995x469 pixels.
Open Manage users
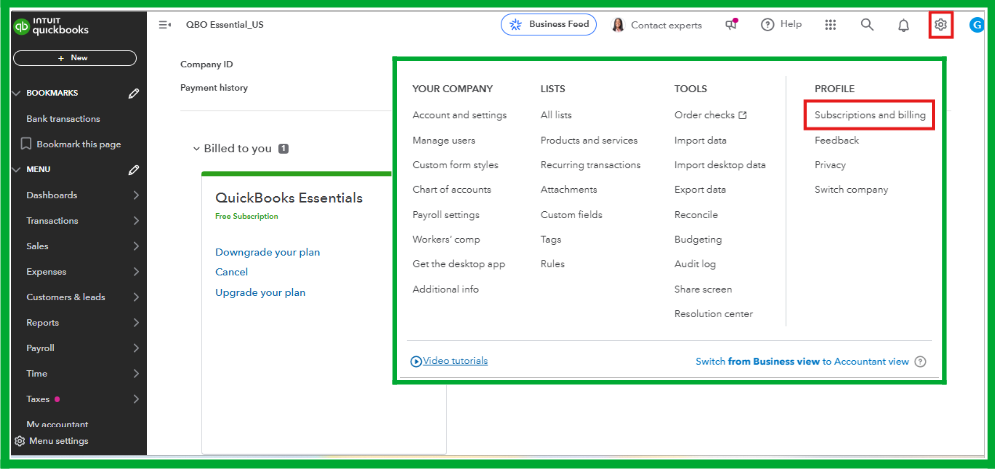click(444, 140)
